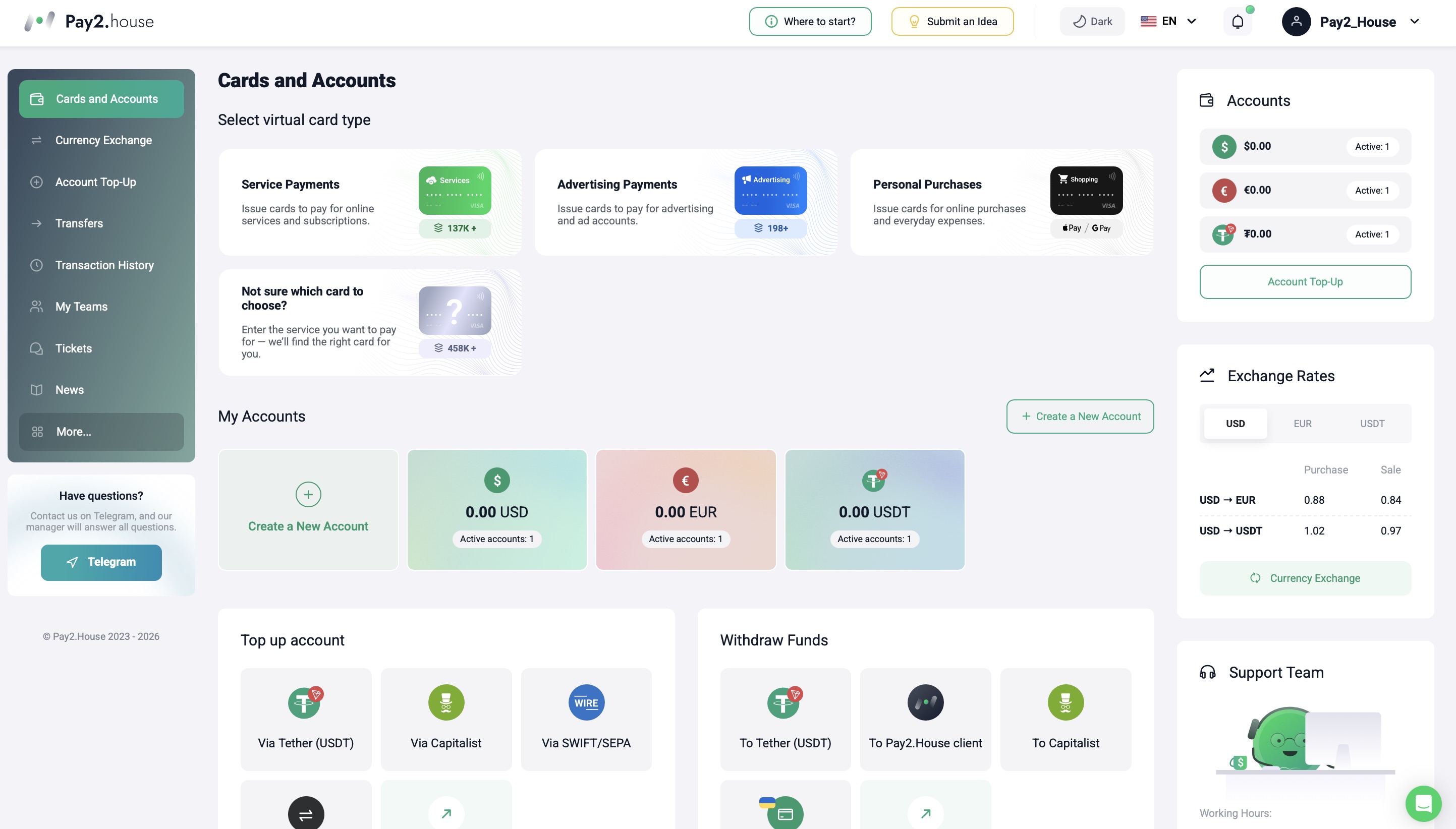Click the Pay2.house logo
The width and height of the screenshot is (1456, 829).
pyautogui.click(x=89, y=22)
